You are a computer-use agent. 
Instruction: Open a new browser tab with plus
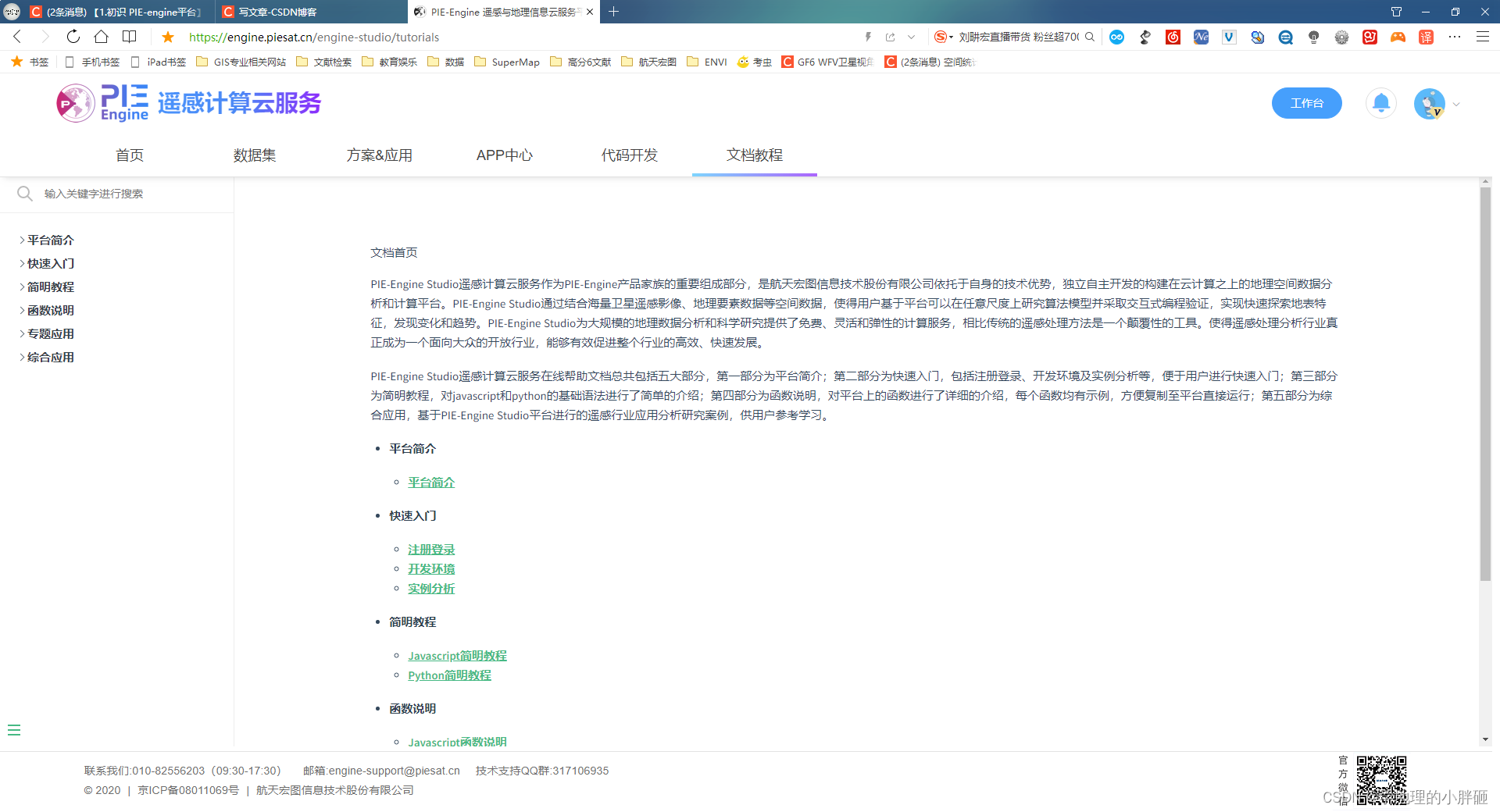coord(614,12)
